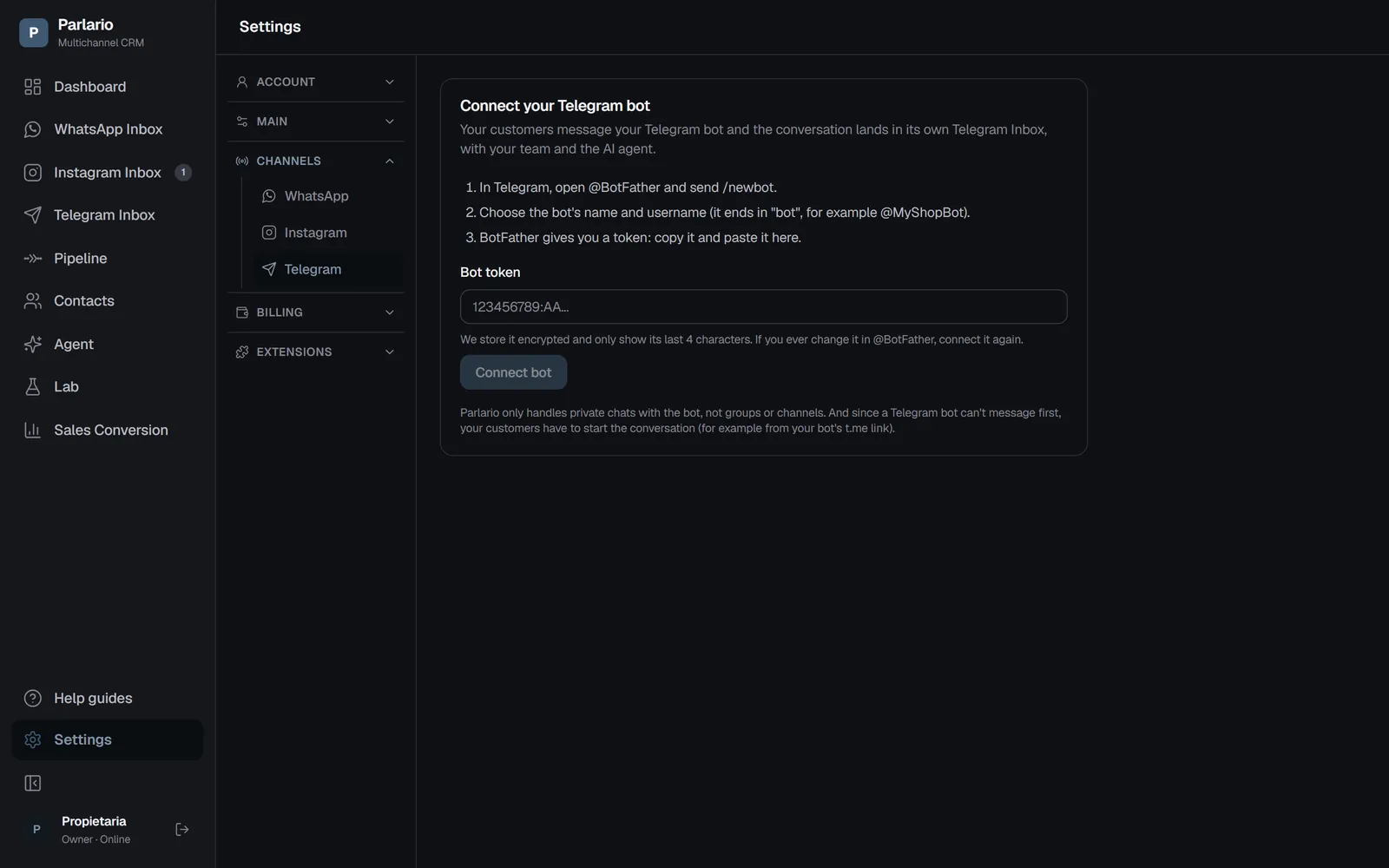Click the Agent sparkle icon
The width and height of the screenshot is (1389, 868).
pos(33,345)
